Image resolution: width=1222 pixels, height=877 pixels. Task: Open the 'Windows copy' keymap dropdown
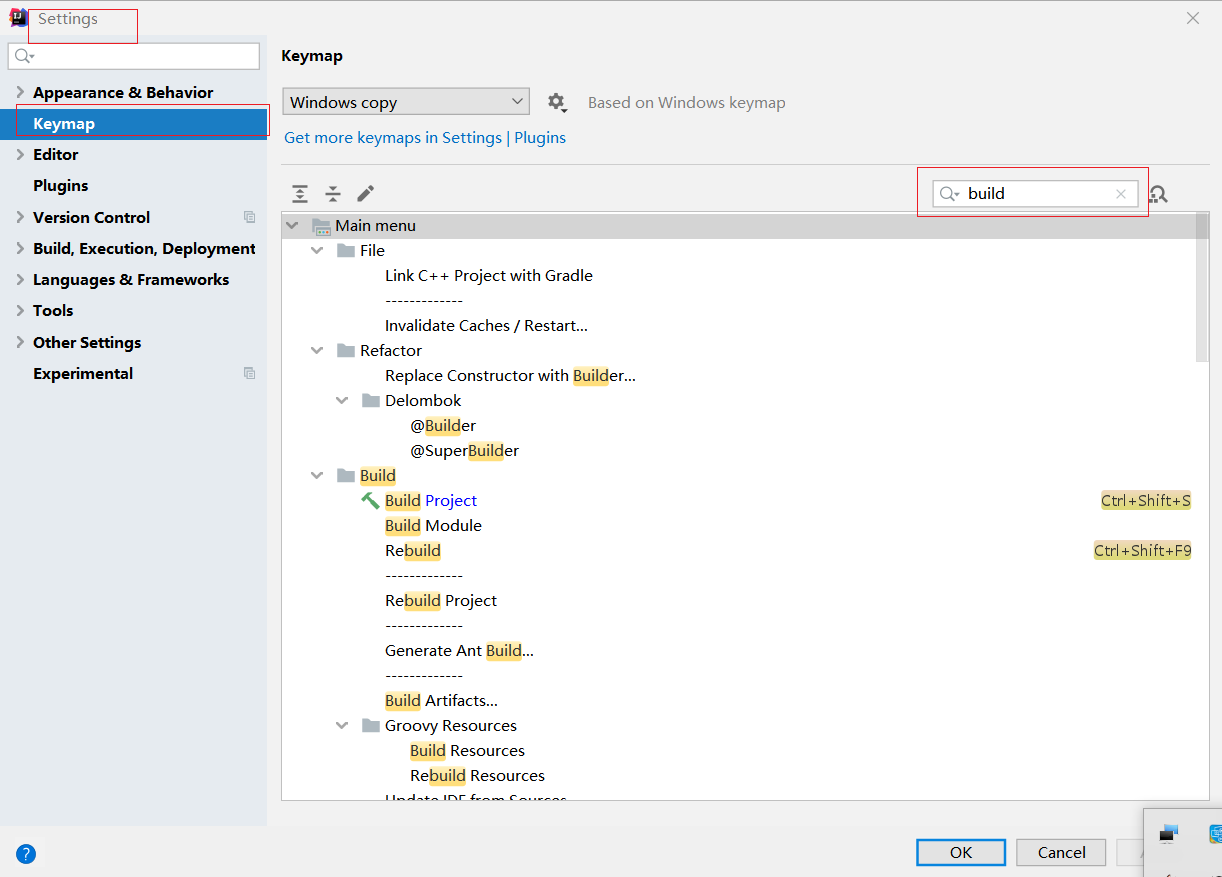(406, 102)
